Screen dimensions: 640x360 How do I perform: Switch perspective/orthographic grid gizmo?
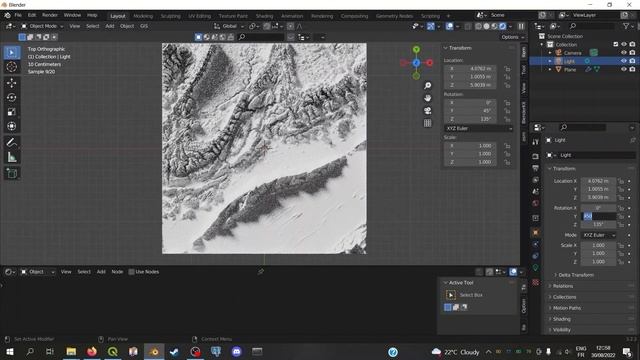427,123
